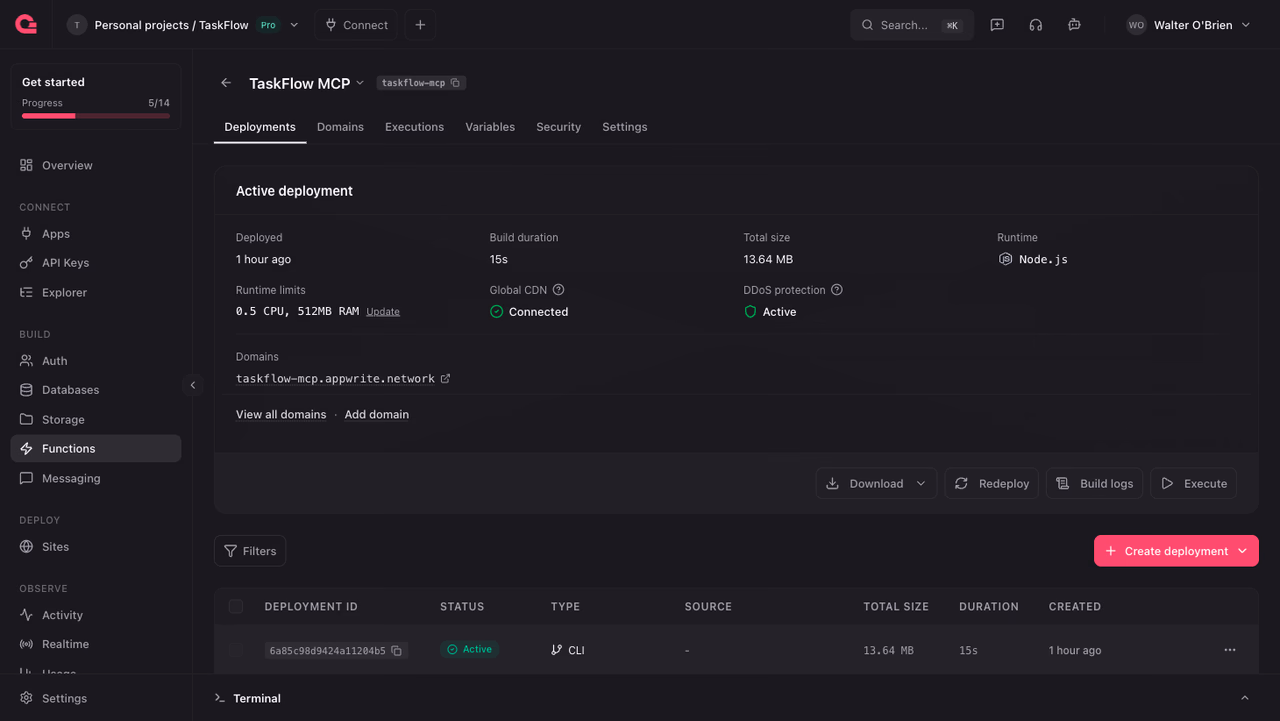Click the DEPLOYMENT ID column header
This screenshot has height=721, width=1280.
click(x=311, y=607)
